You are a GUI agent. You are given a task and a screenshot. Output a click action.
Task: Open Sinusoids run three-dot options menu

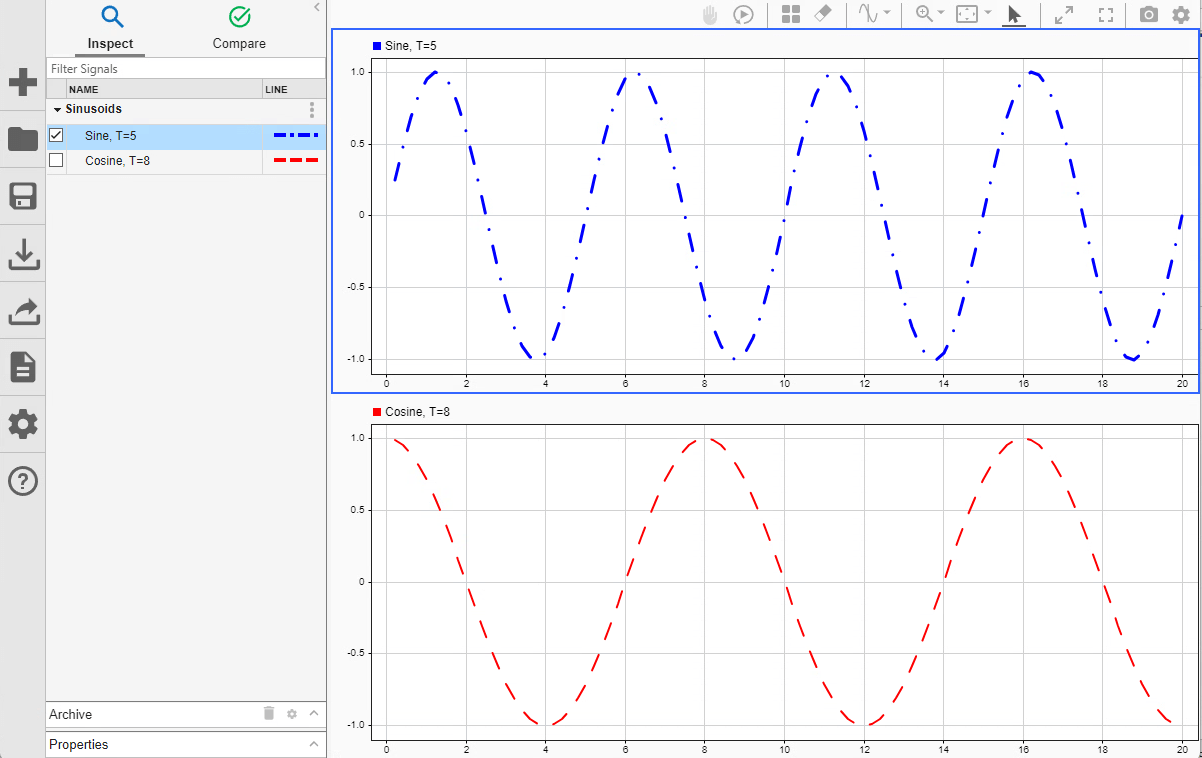pos(312,109)
